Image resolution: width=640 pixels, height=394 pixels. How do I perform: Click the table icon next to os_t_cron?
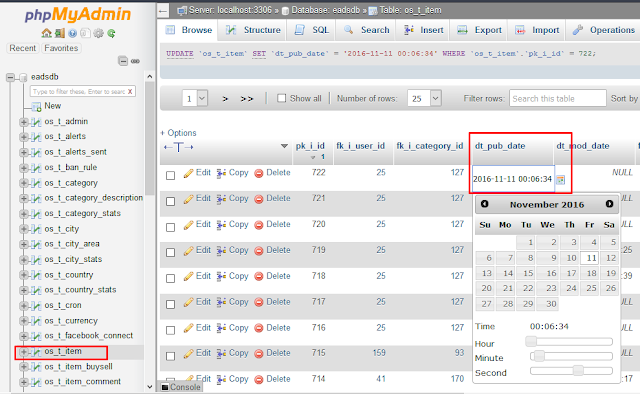click(x=36, y=305)
